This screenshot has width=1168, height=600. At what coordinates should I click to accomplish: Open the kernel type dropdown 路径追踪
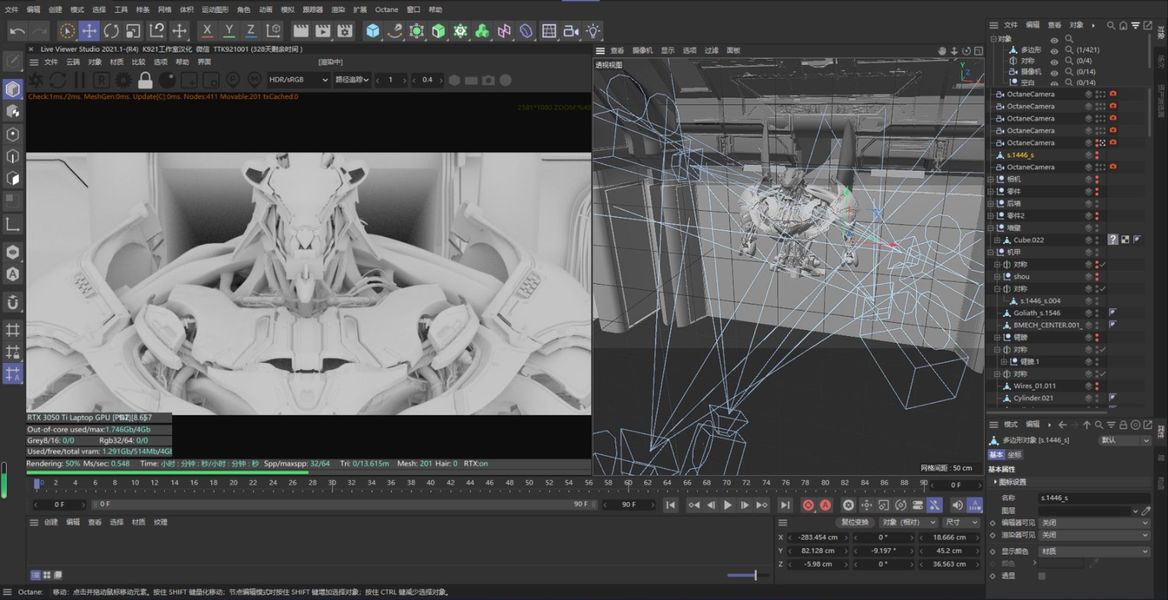click(352, 80)
